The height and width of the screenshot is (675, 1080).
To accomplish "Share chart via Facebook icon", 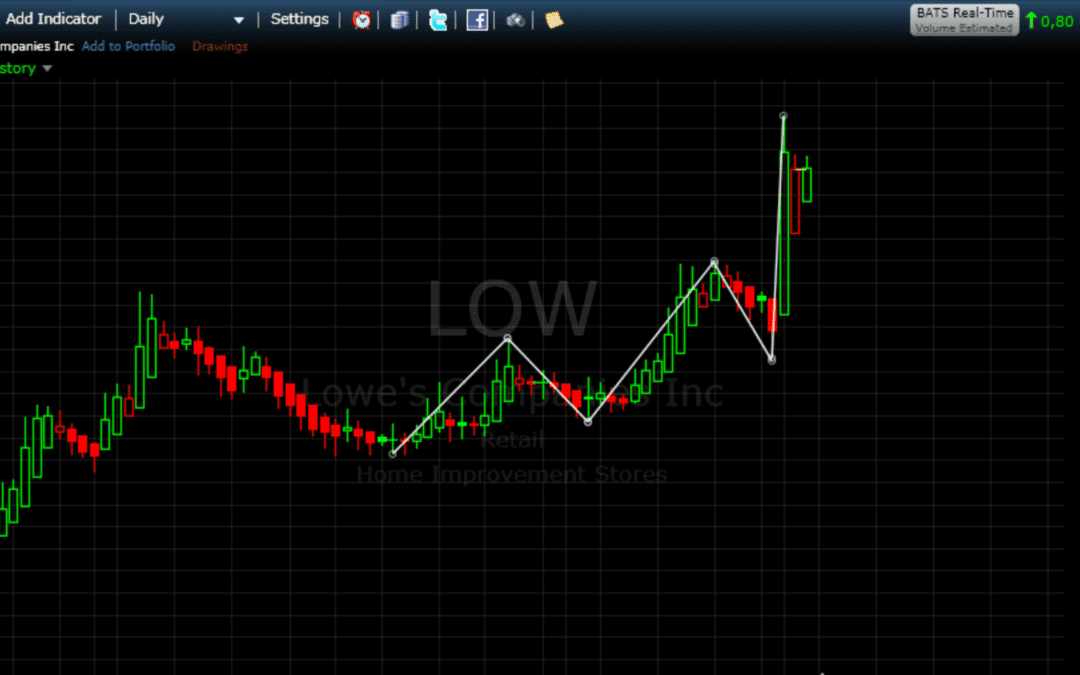I will coord(477,20).
